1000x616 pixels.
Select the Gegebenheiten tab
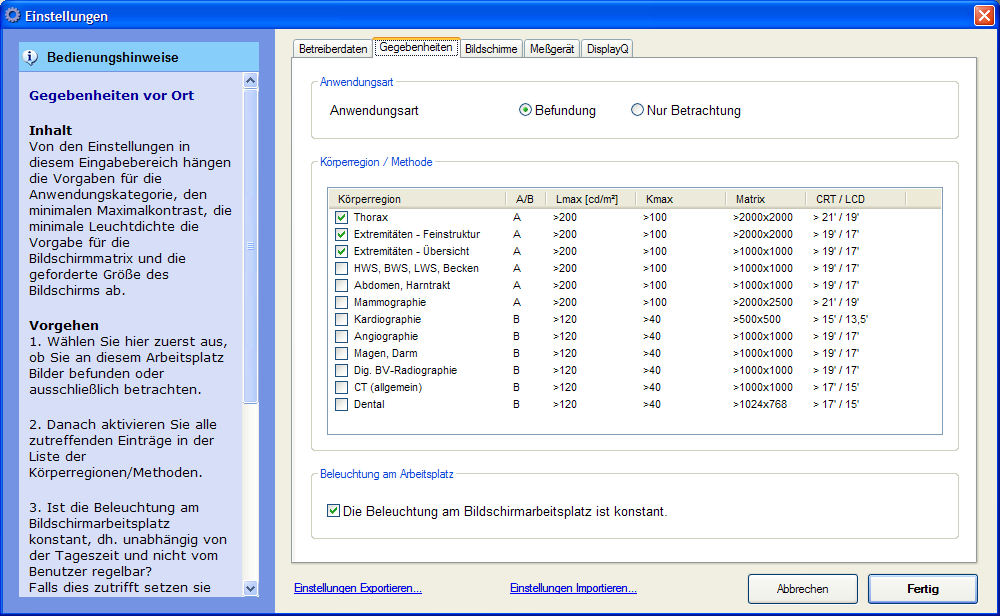[x=416, y=47]
